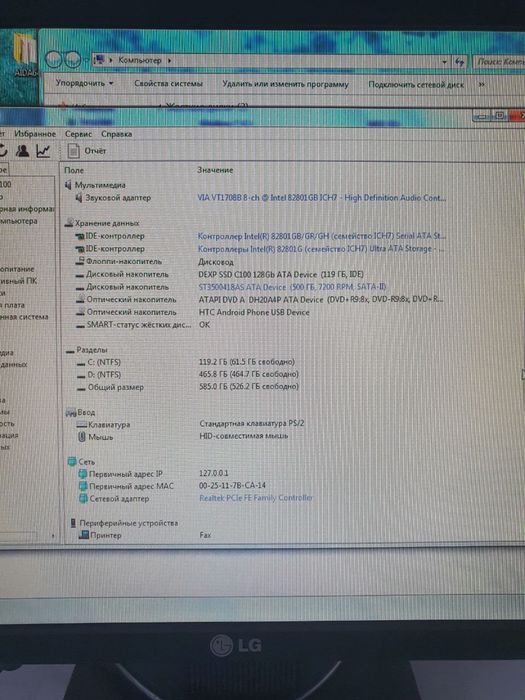
Task: Click the computer icon in the Explorer address bar
Action: pyautogui.click(x=100, y=59)
